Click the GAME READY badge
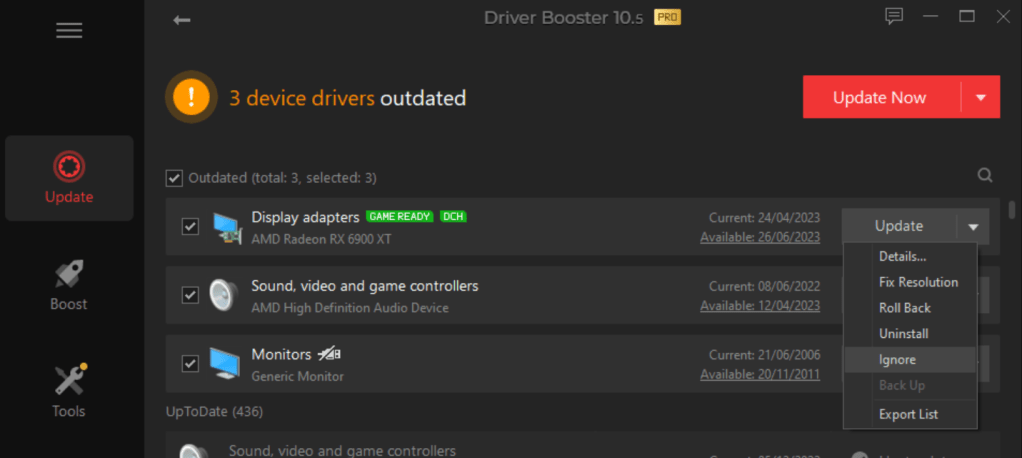The image size is (1022, 458). click(x=400, y=216)
